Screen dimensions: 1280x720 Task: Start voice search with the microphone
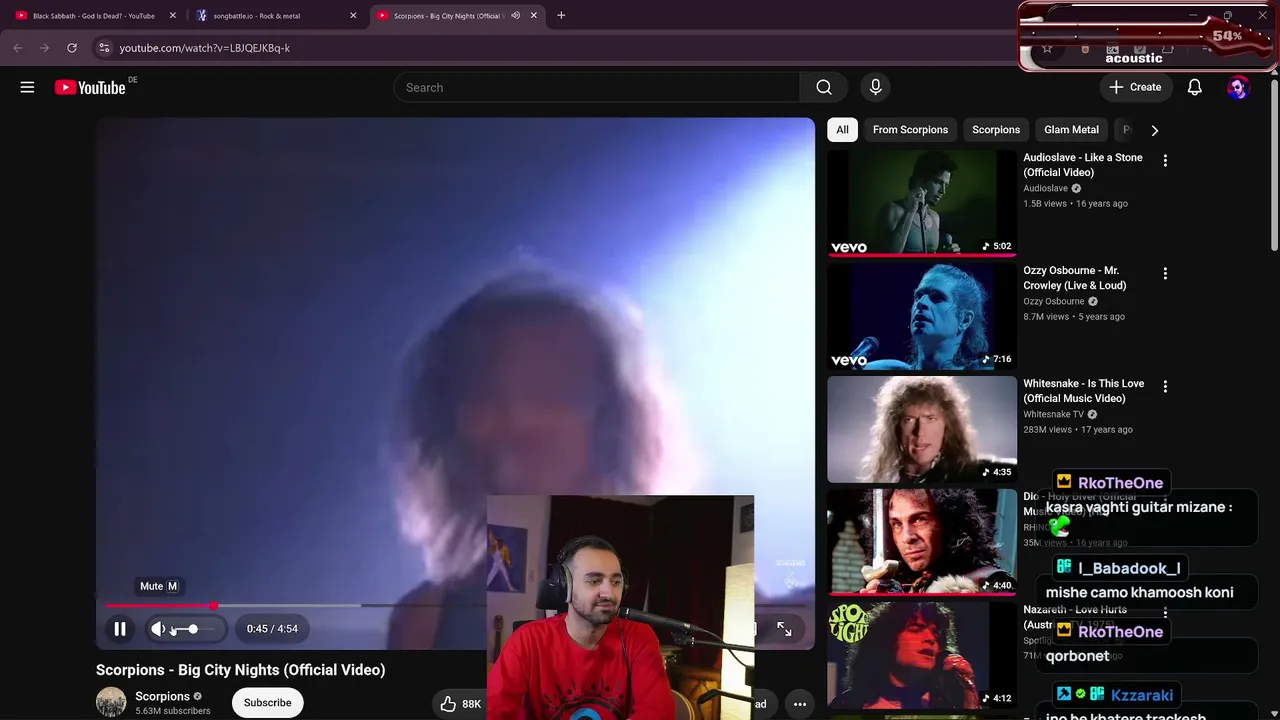tap(876, 87)
